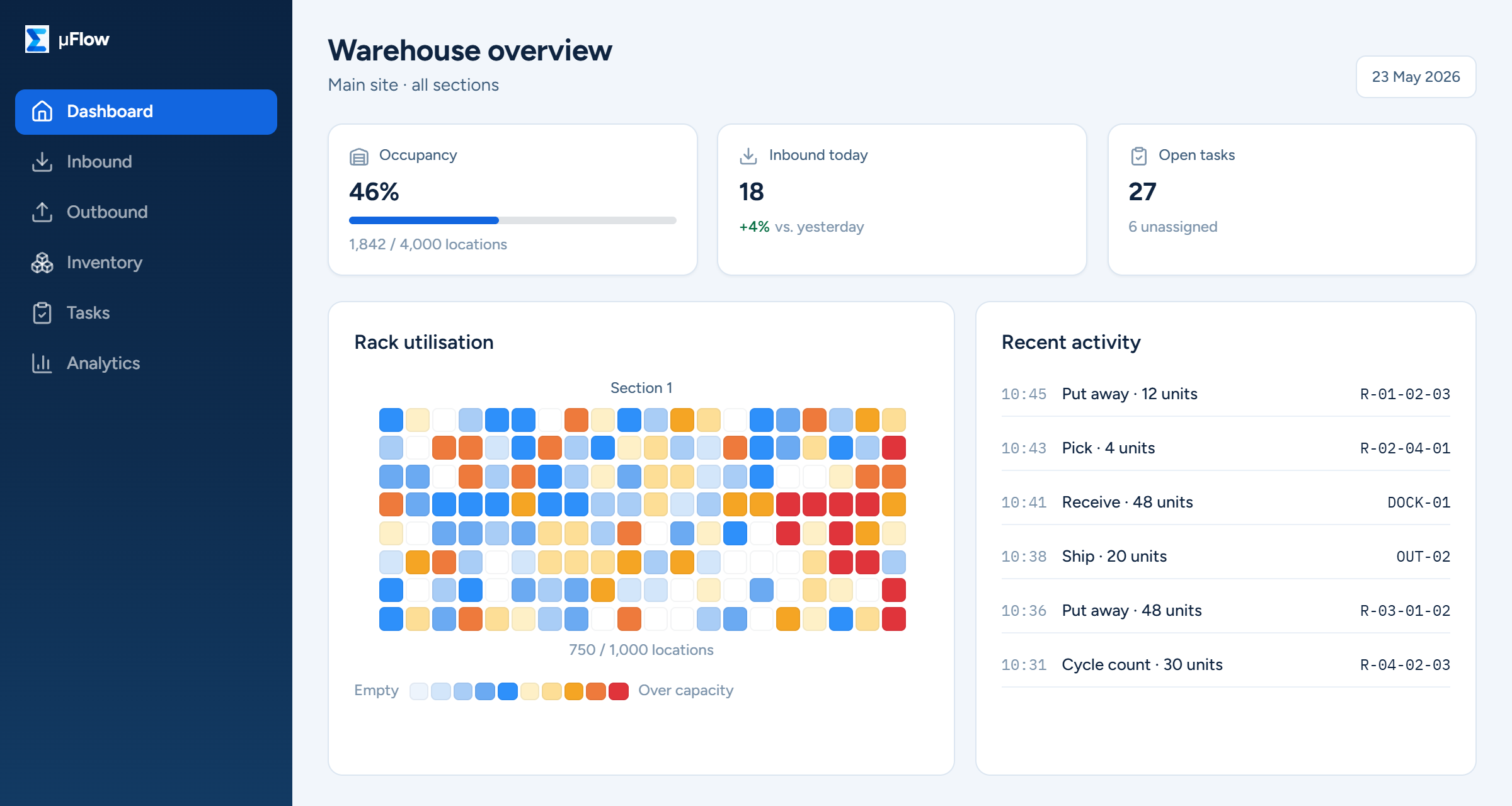This screenshot has height=806, width=1512.
Task: Open the Dashboard menu item
Action: pyautogui.click(x=146, y=111)
